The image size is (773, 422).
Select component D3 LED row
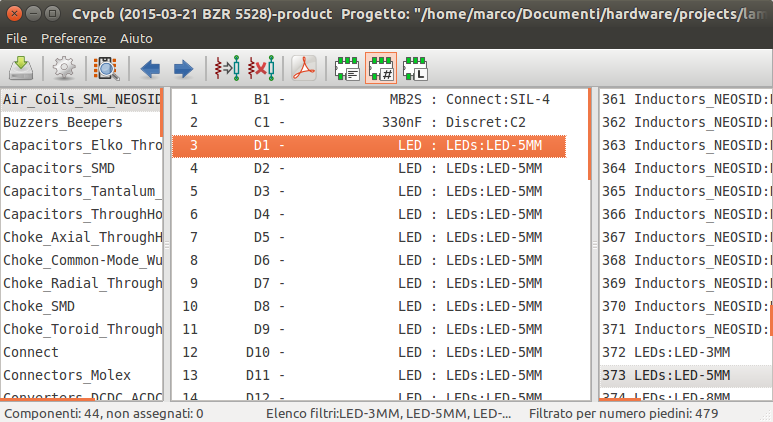[x=369, y=191]
